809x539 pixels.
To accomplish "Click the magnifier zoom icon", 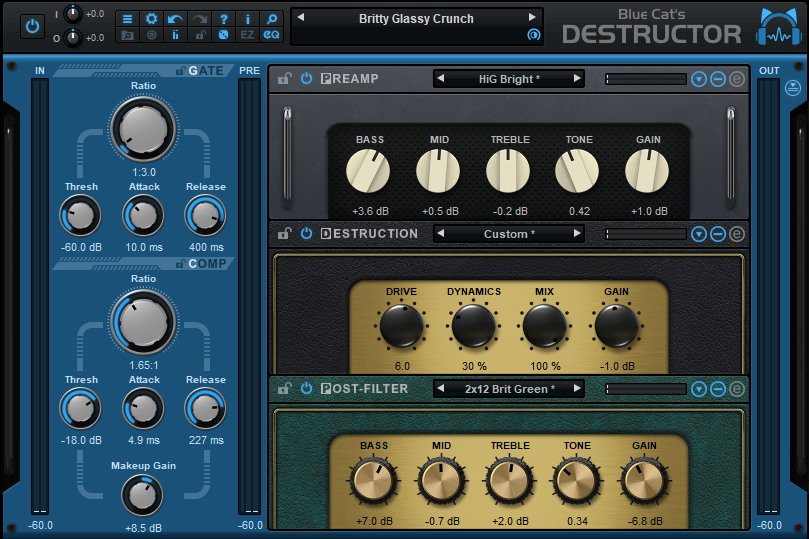I will pyautogui.click(x=271, y=19).
